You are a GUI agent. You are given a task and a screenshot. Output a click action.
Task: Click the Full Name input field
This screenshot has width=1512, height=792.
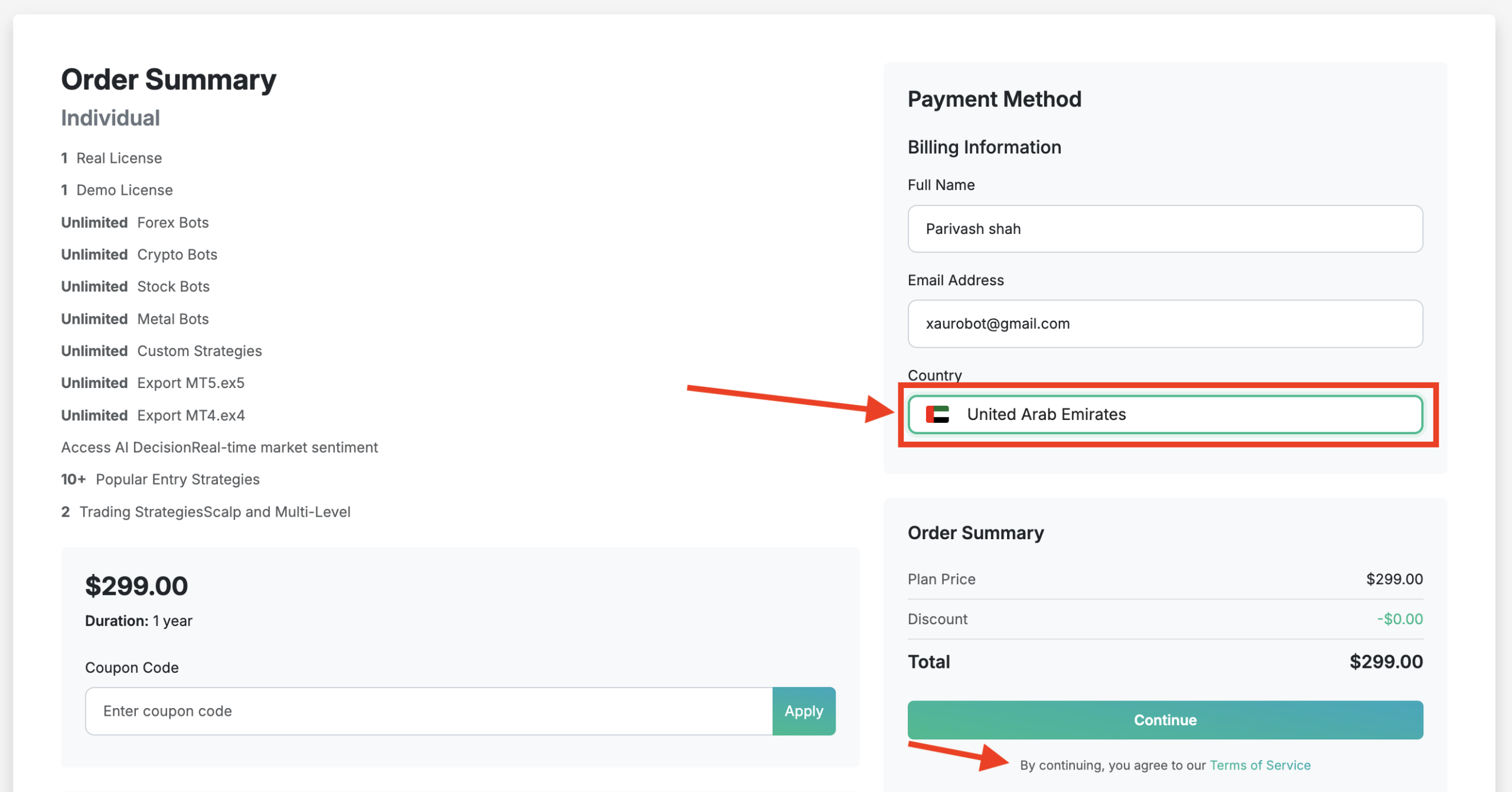click(x=1165, y=229)
